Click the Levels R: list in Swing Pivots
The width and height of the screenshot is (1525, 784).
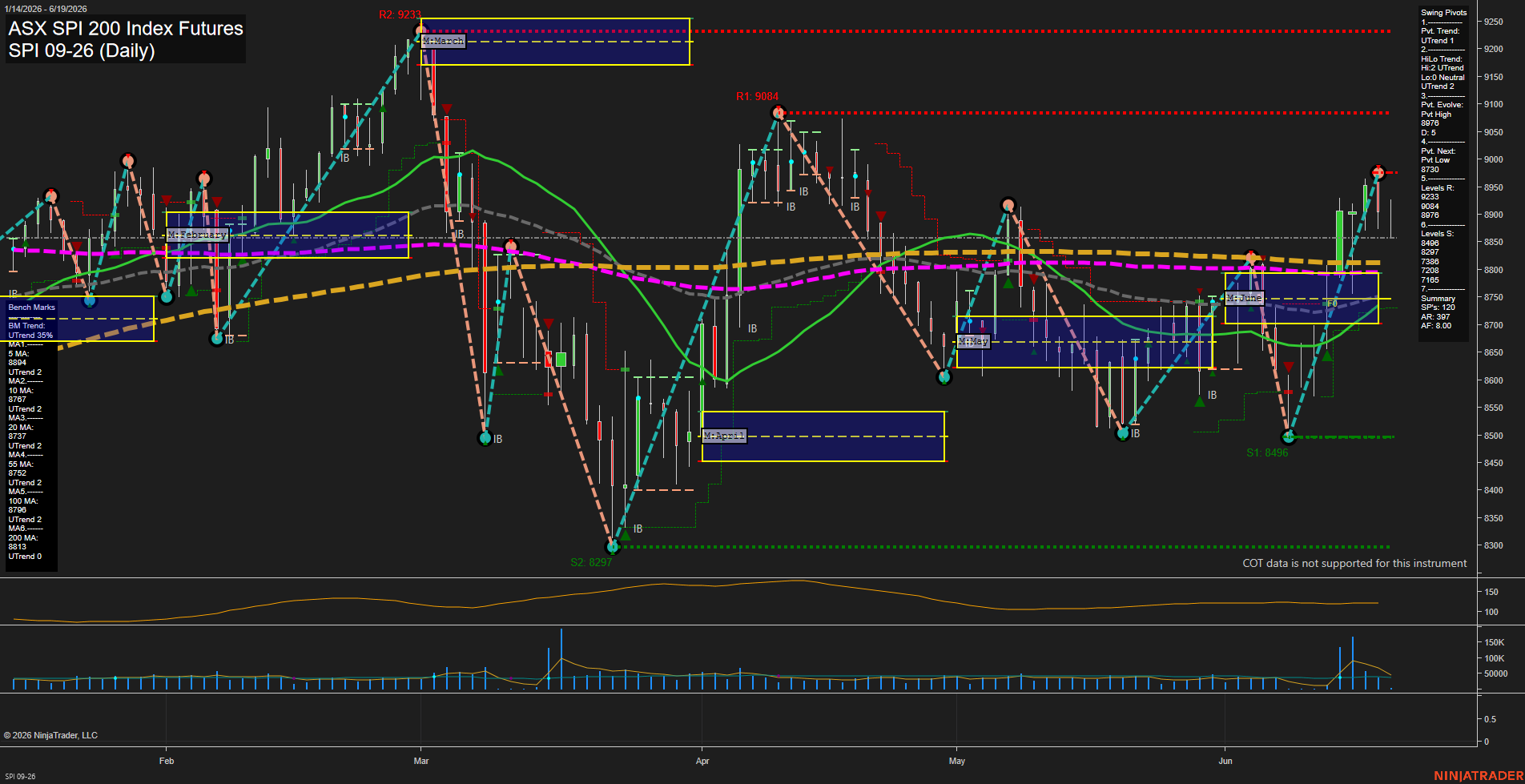(1437, 202)
